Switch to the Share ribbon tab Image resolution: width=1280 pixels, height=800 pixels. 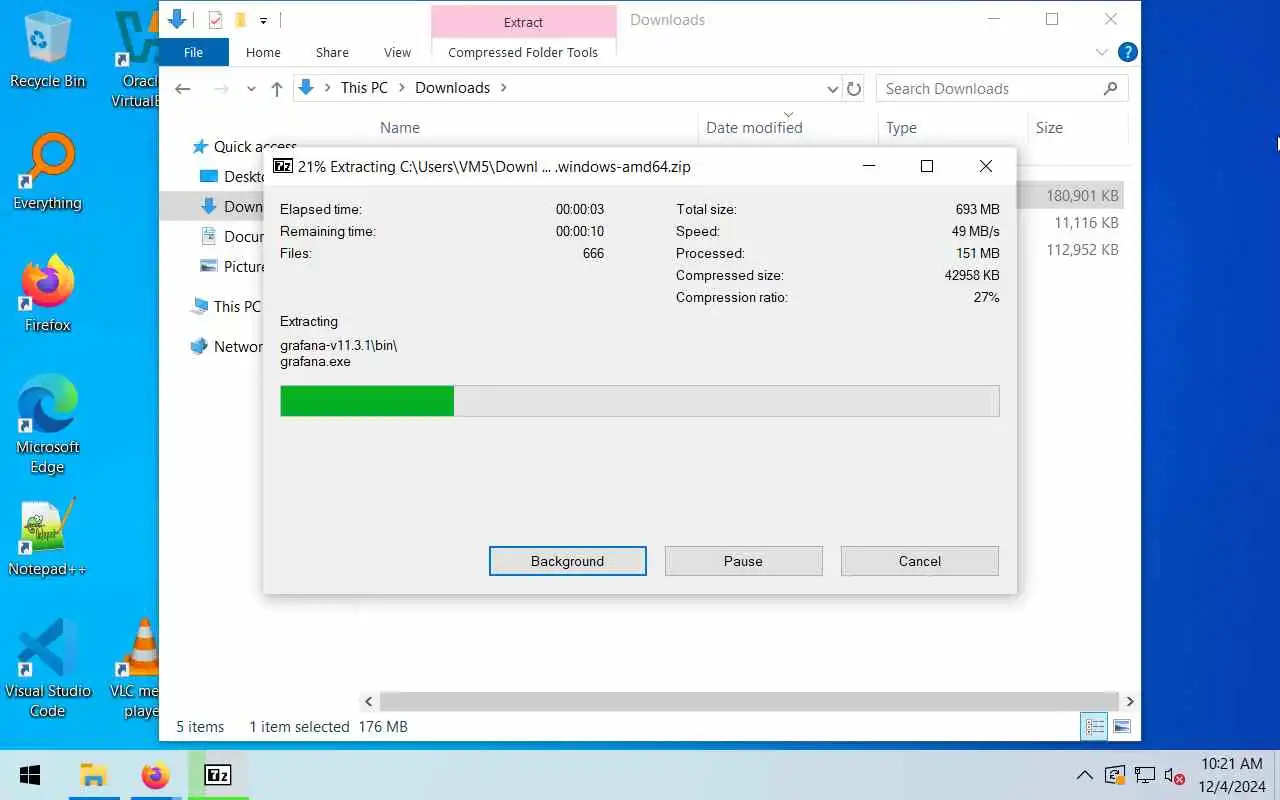coord(332,52)
